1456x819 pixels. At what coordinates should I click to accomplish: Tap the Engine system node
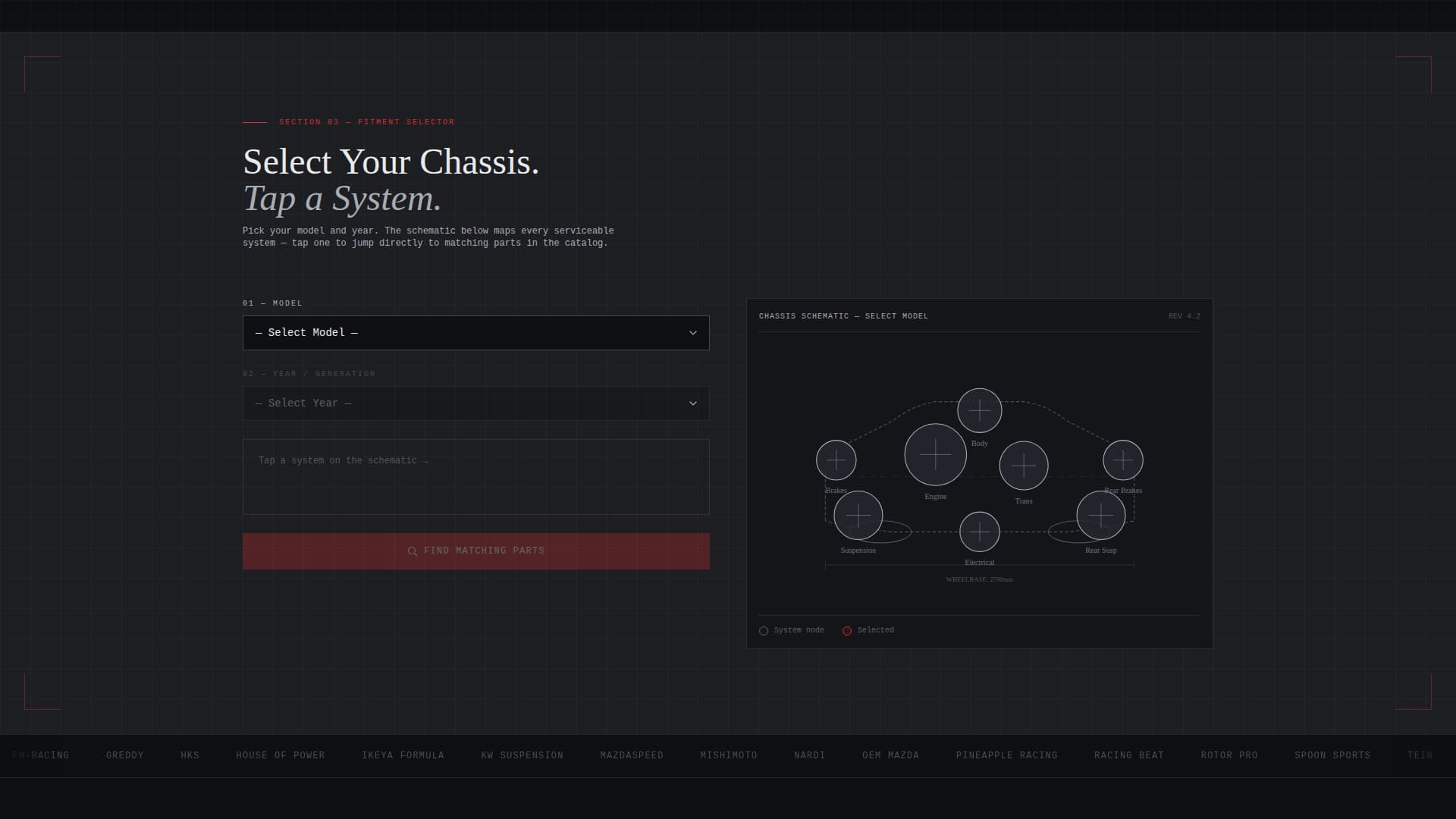(935, 454)
